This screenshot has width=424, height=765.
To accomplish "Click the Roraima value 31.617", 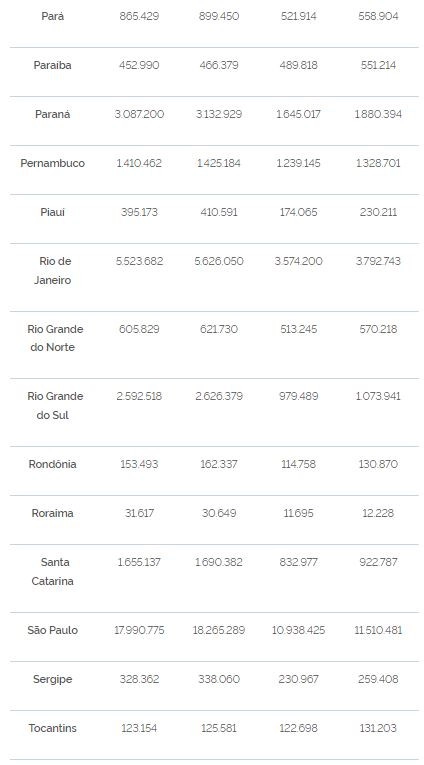I will pos(140,513).
